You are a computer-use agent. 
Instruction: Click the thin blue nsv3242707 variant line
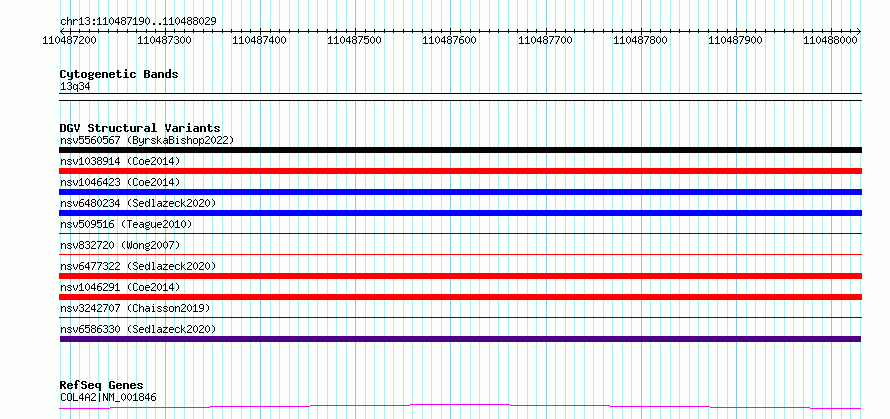point(460,317)
